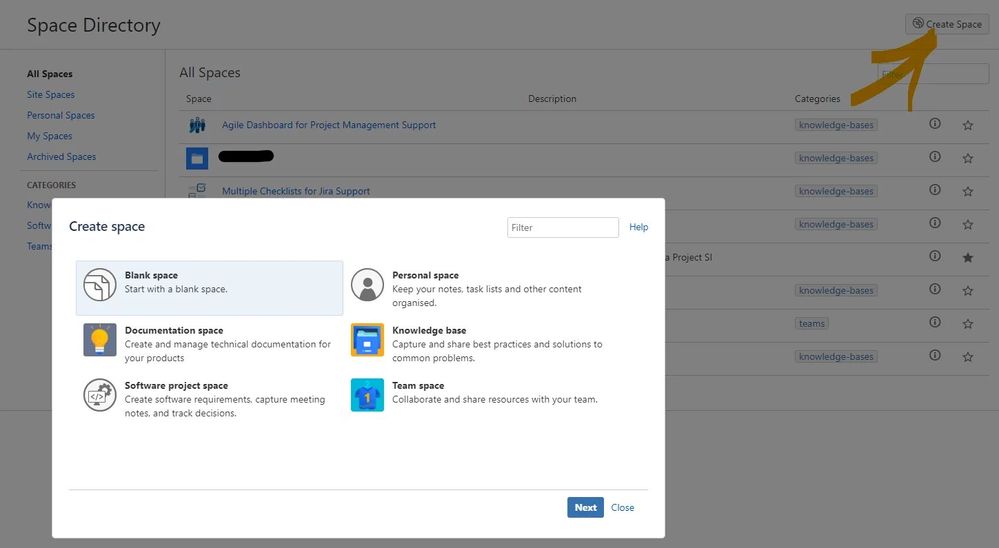This screenshot has height=548, width=999.
Task: Favourite the Agile Dashboard space star
Action: pos(968,126)
